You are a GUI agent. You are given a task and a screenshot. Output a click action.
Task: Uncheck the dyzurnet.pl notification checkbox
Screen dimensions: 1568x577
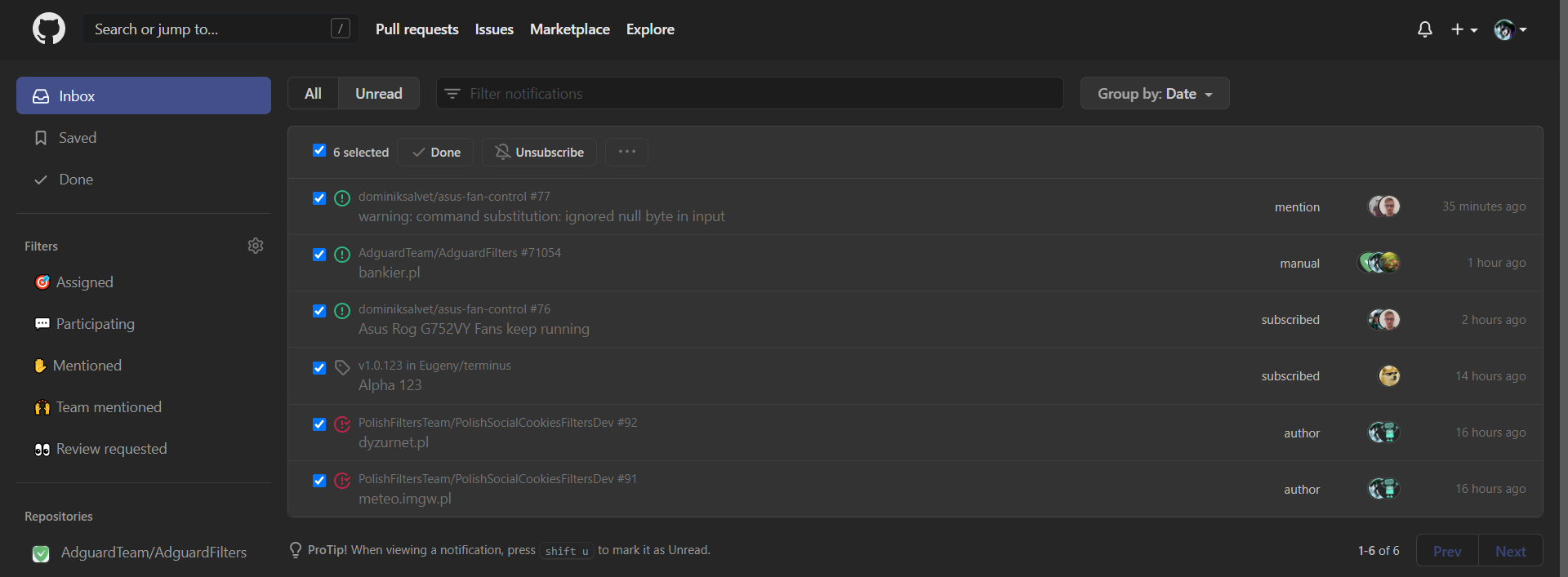click(319, 424)
